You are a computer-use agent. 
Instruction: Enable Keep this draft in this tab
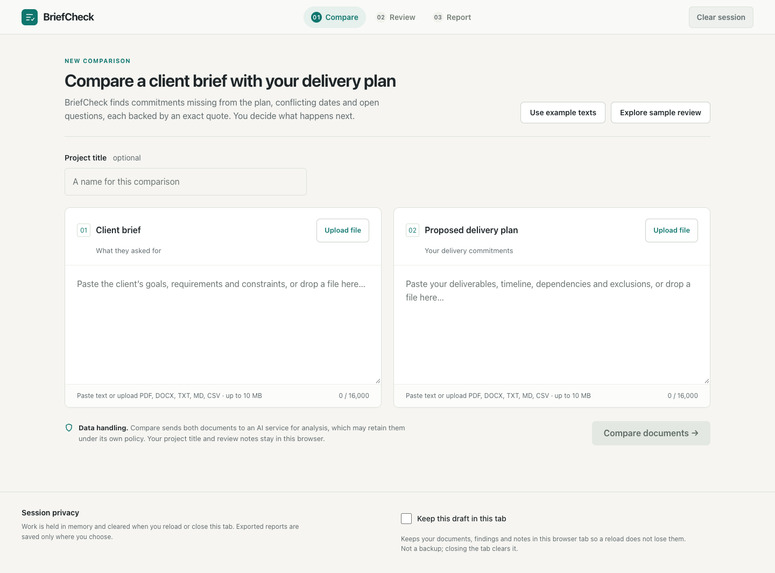click(x=406, y=518)
